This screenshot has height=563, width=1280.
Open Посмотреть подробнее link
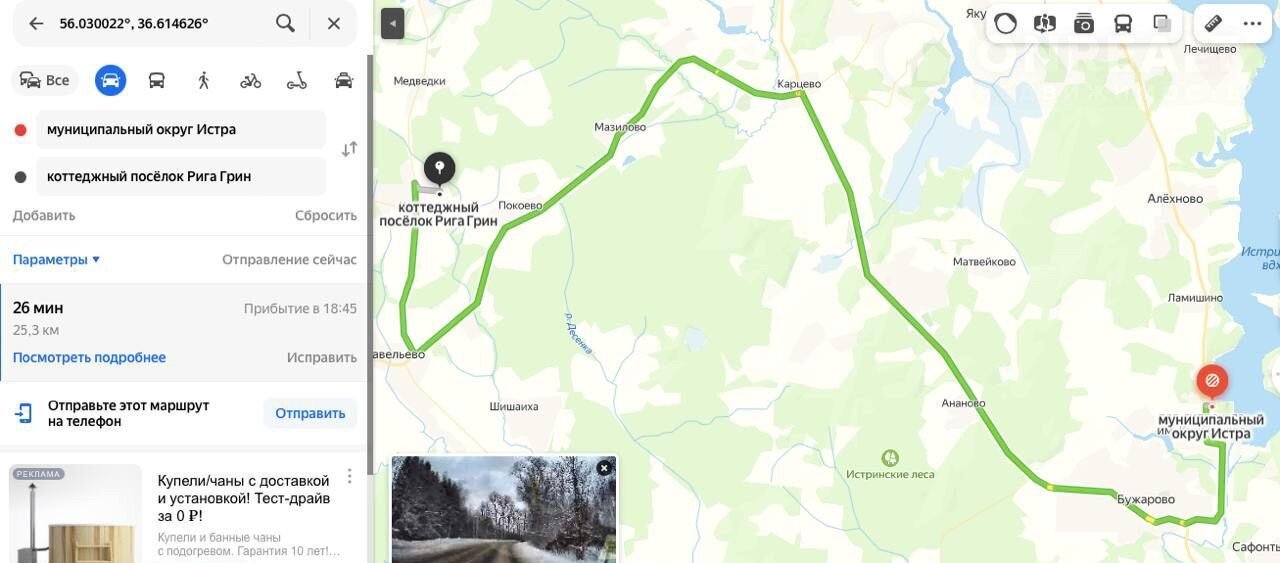pos(89,357)
